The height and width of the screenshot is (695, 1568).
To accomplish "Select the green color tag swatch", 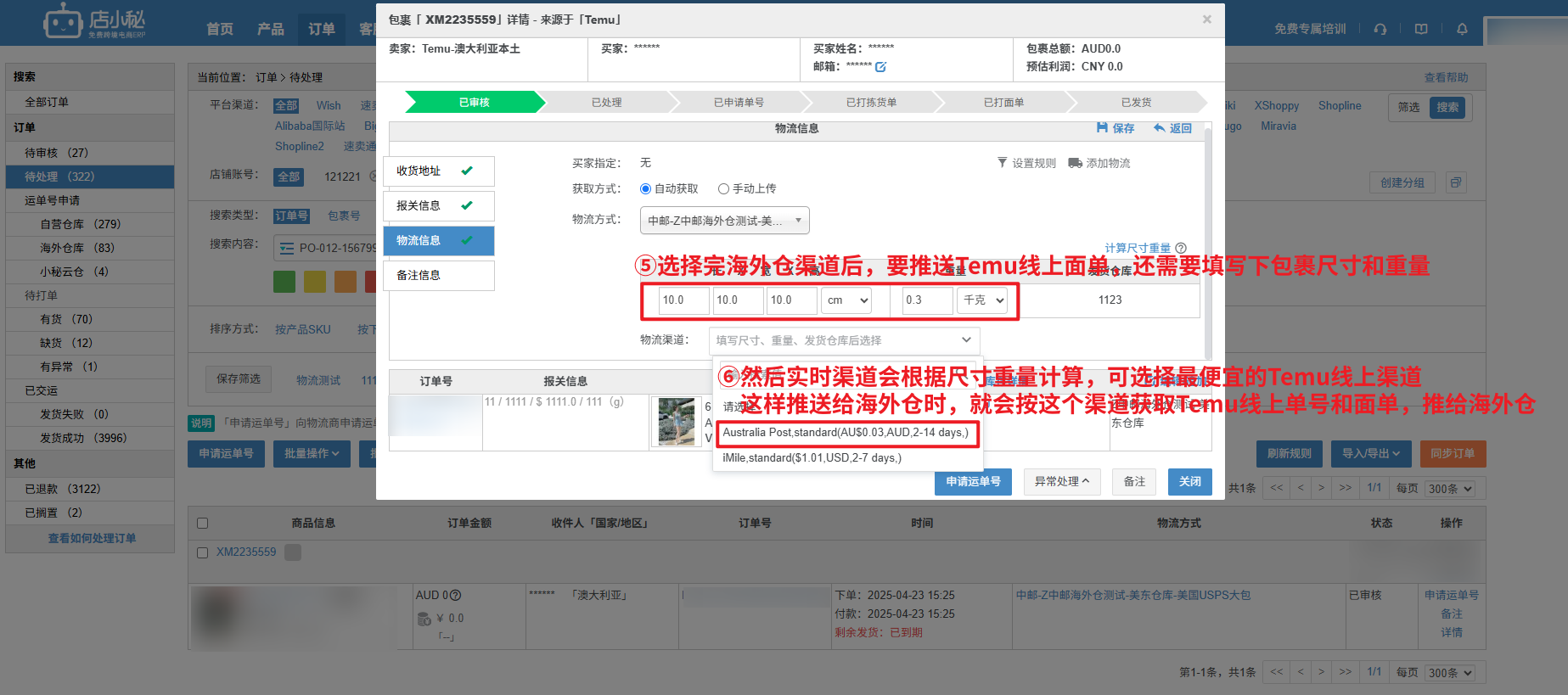I will tap(284, 282).
